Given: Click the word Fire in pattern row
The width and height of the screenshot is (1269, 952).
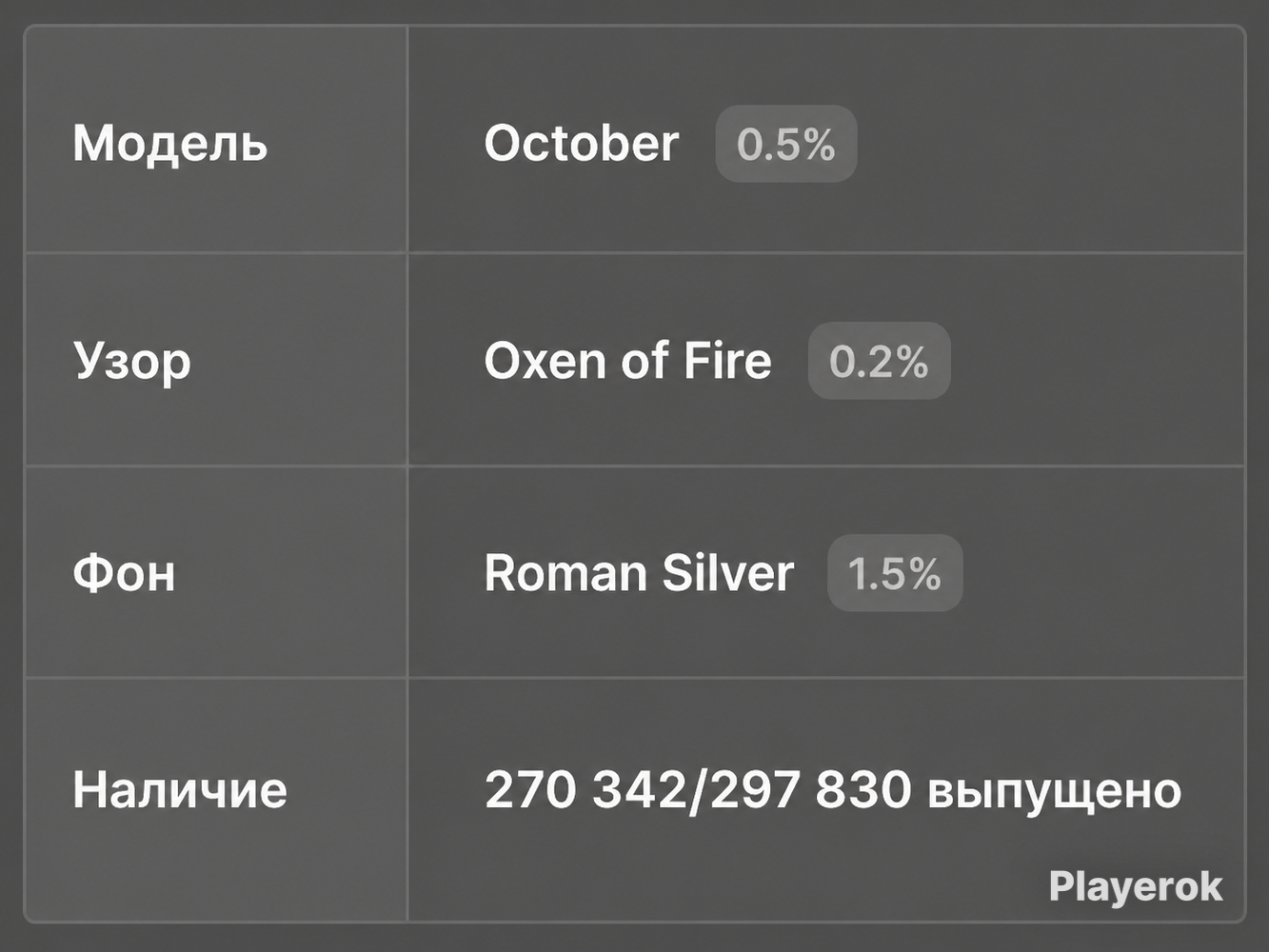Looking at the screenshot, I should tap(727, 361).
